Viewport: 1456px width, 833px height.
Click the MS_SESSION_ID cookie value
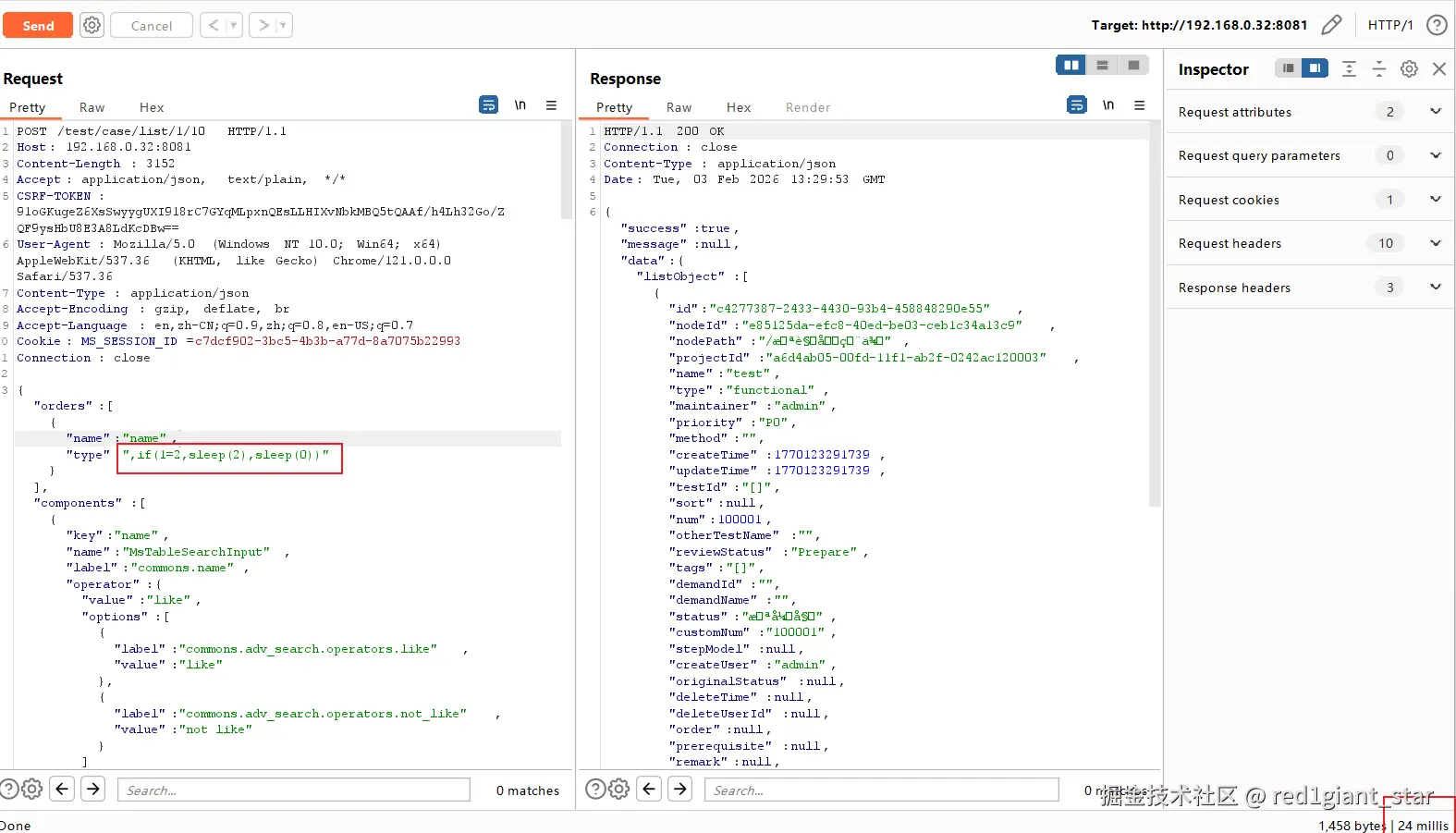[327, 341]
